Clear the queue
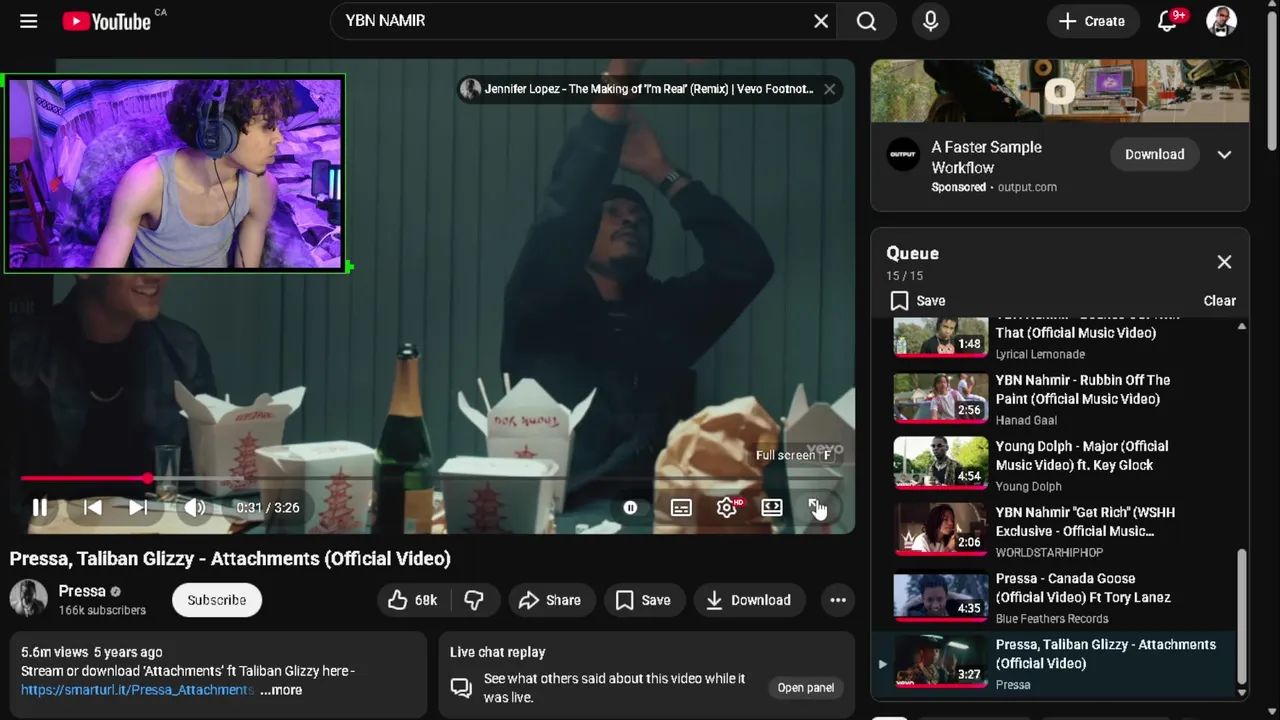The height and width of the screenshot is (720, 1280). 1219,301
